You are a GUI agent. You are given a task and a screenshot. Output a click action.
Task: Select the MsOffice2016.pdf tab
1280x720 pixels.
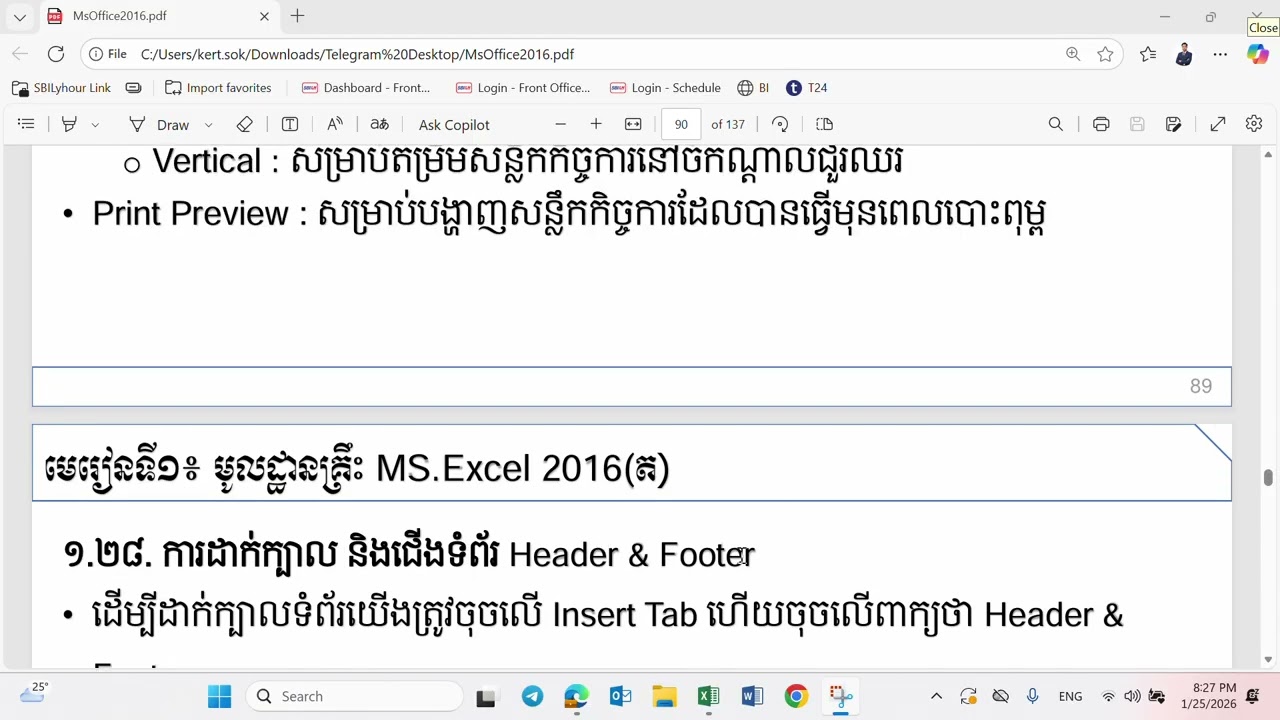coord(158,16)
